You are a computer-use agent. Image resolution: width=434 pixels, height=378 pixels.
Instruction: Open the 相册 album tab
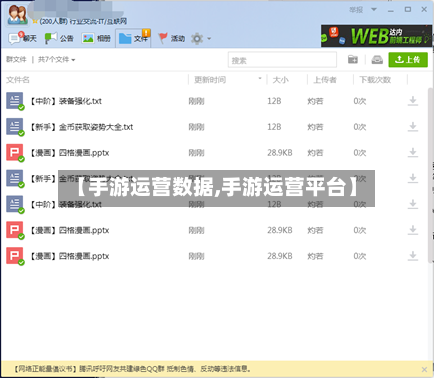click(96, 38)
